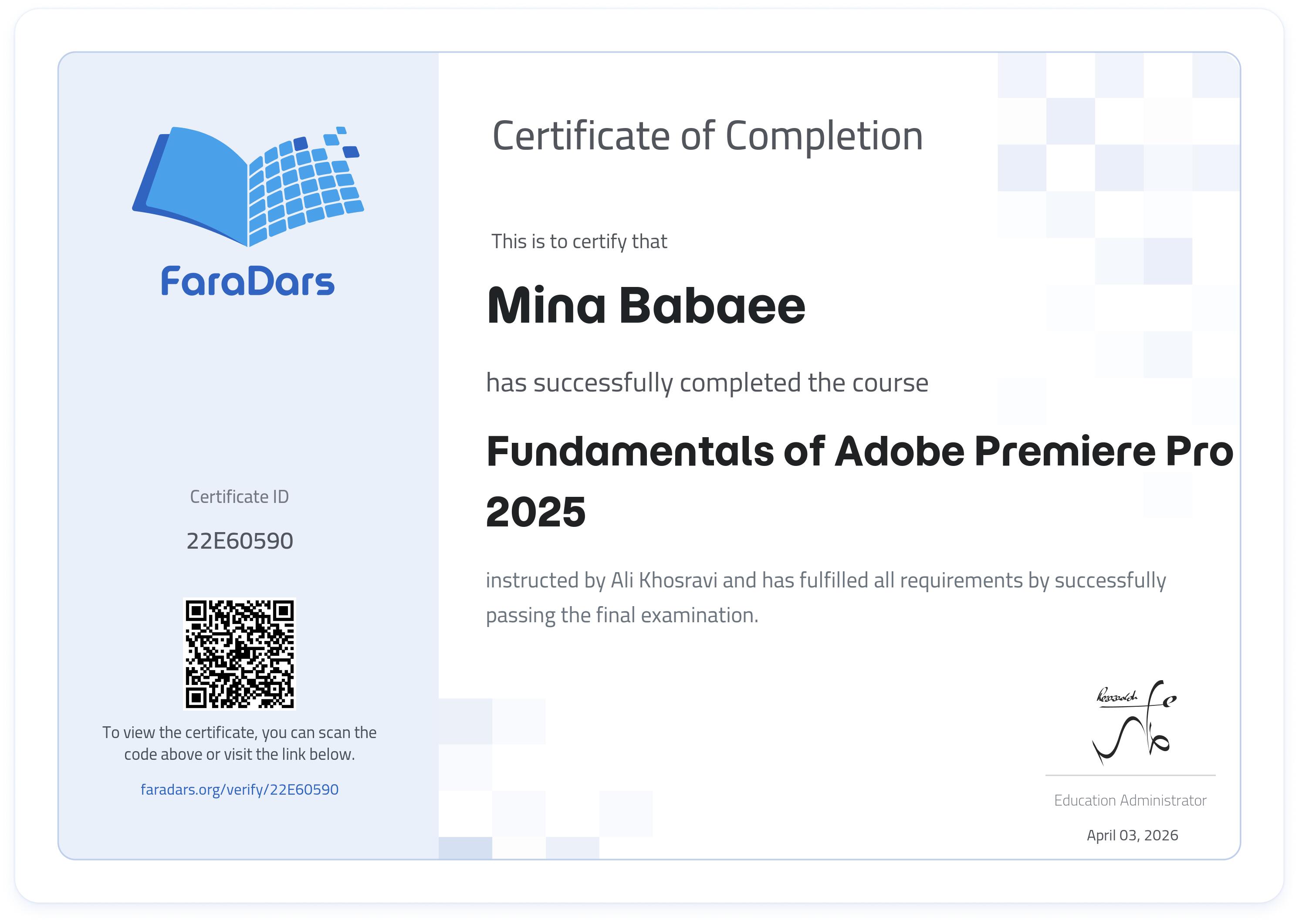This screenshot has width=1299, height=924.
Task: Click the 'Certificate ID' label
Action: pos(239,497)
